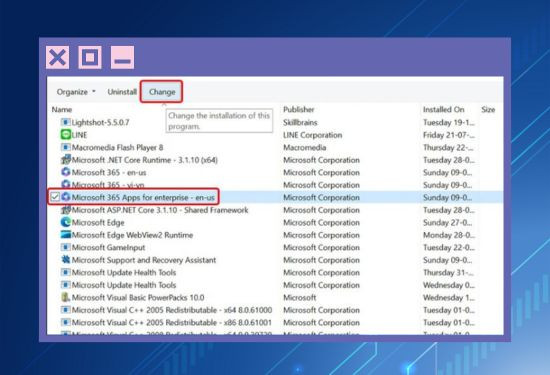Click the Microsoft 365 - vi-vn icon
550x375 pixels.
[66, 184]
